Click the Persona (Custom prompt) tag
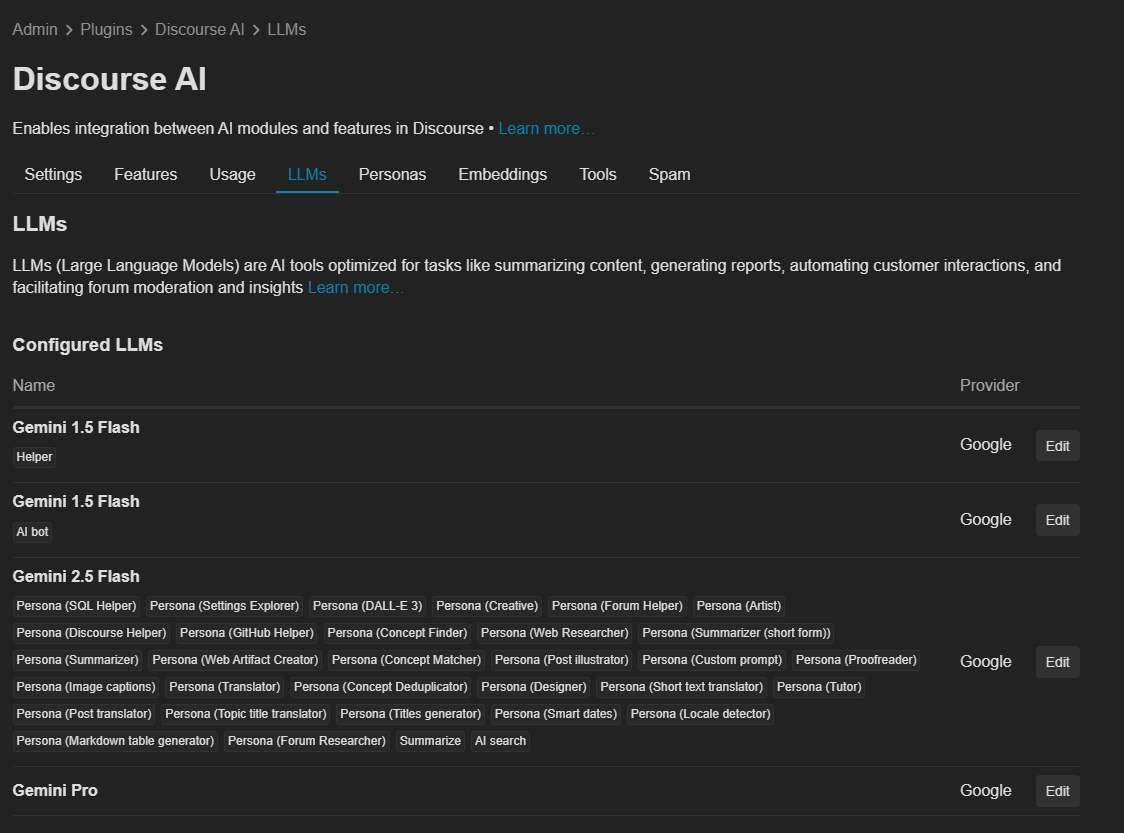Viewport: 1124px width, 833px height. (x=712, y=660)
